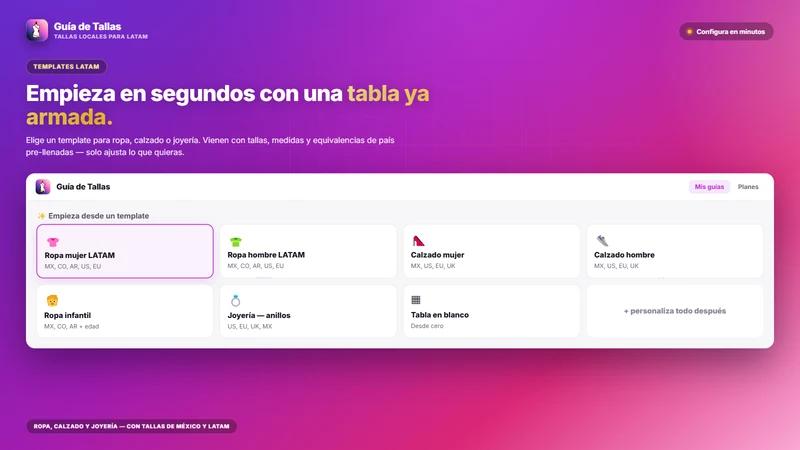Click the red high heel icon
Viewport: 800px width, 450px height.
418,241
